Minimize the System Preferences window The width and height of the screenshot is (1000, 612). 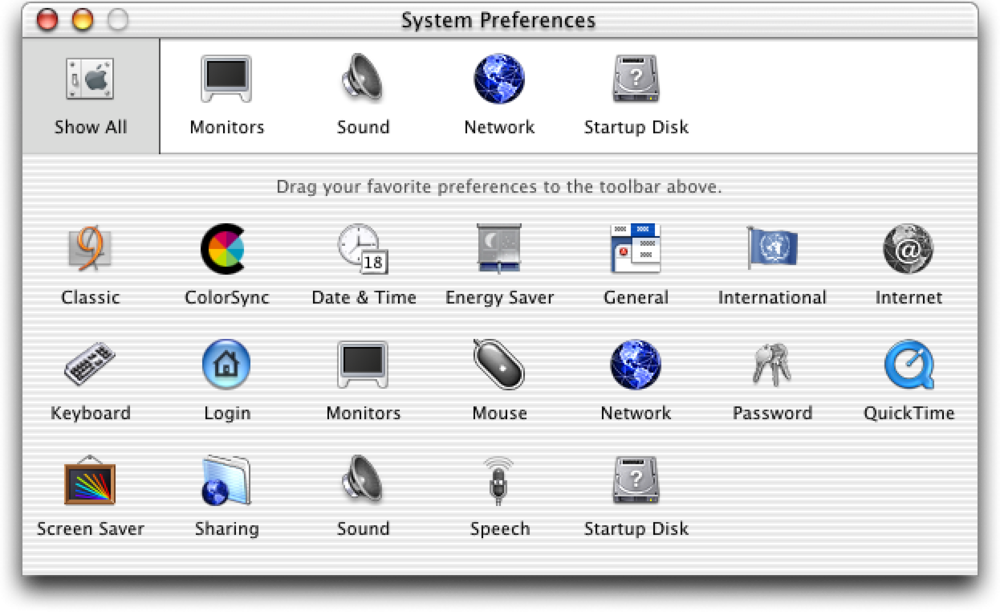click(x=82, y=20)
